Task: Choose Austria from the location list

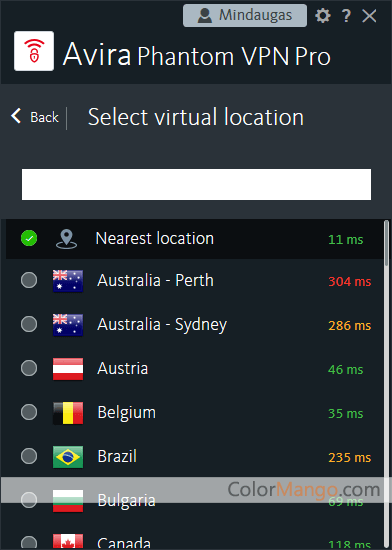Action: pyautogui.click(x=195, y=369)
